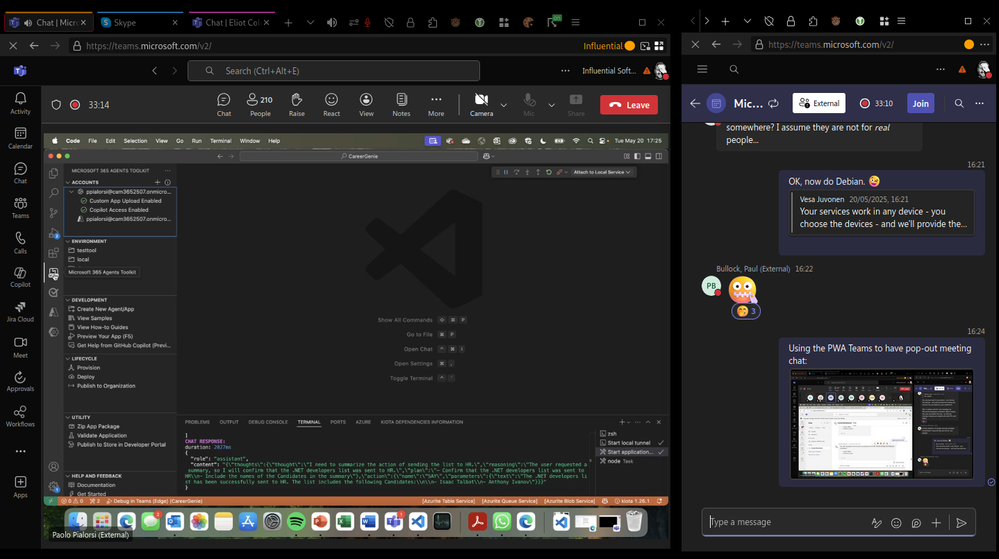Viewport: 999px width, 559px height.
Task: Click search icon in right Teams window
Action: 734,69
